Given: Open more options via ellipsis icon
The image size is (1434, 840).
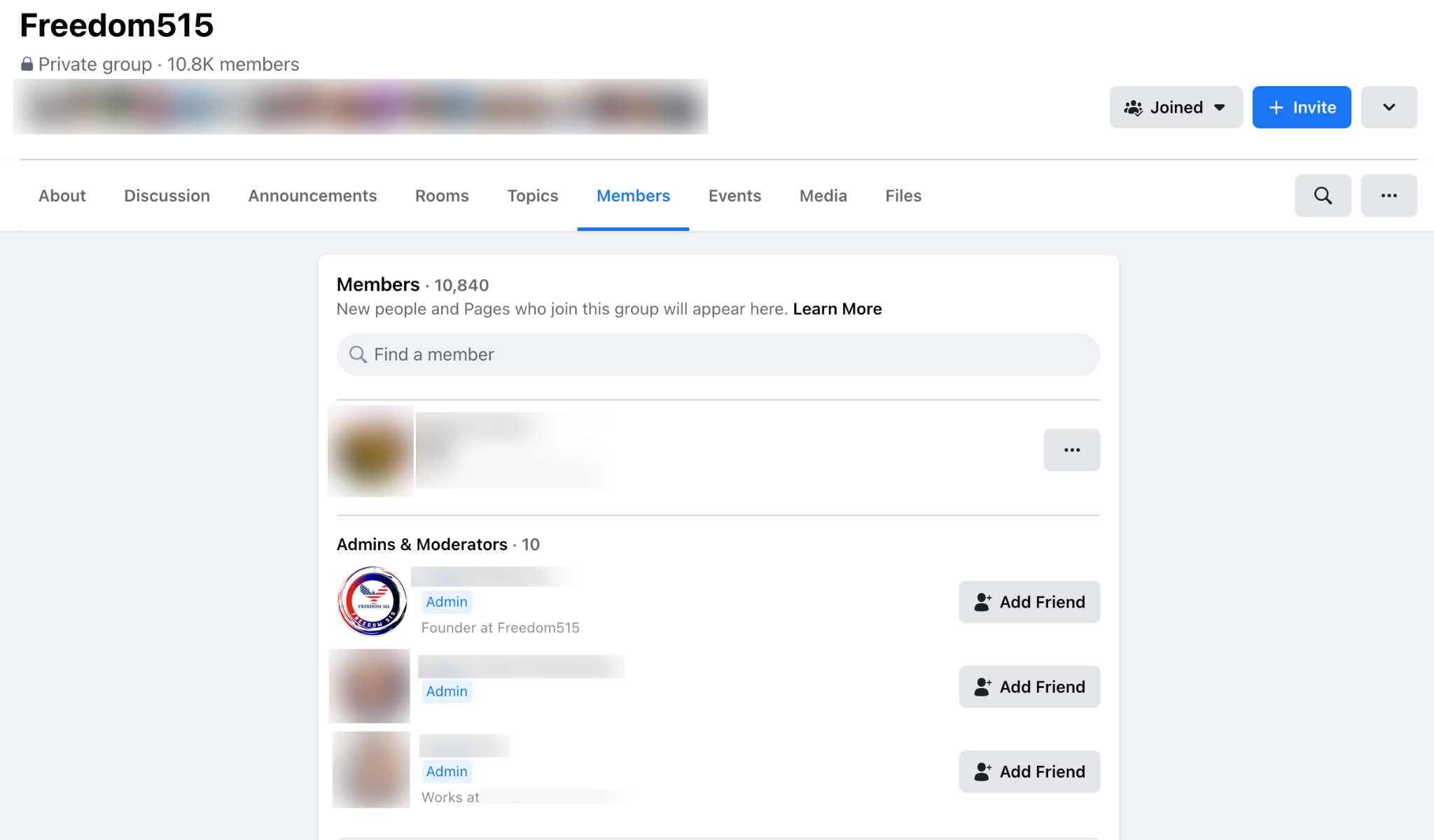Looking at the screenshot, I should tap(1388, 195).
